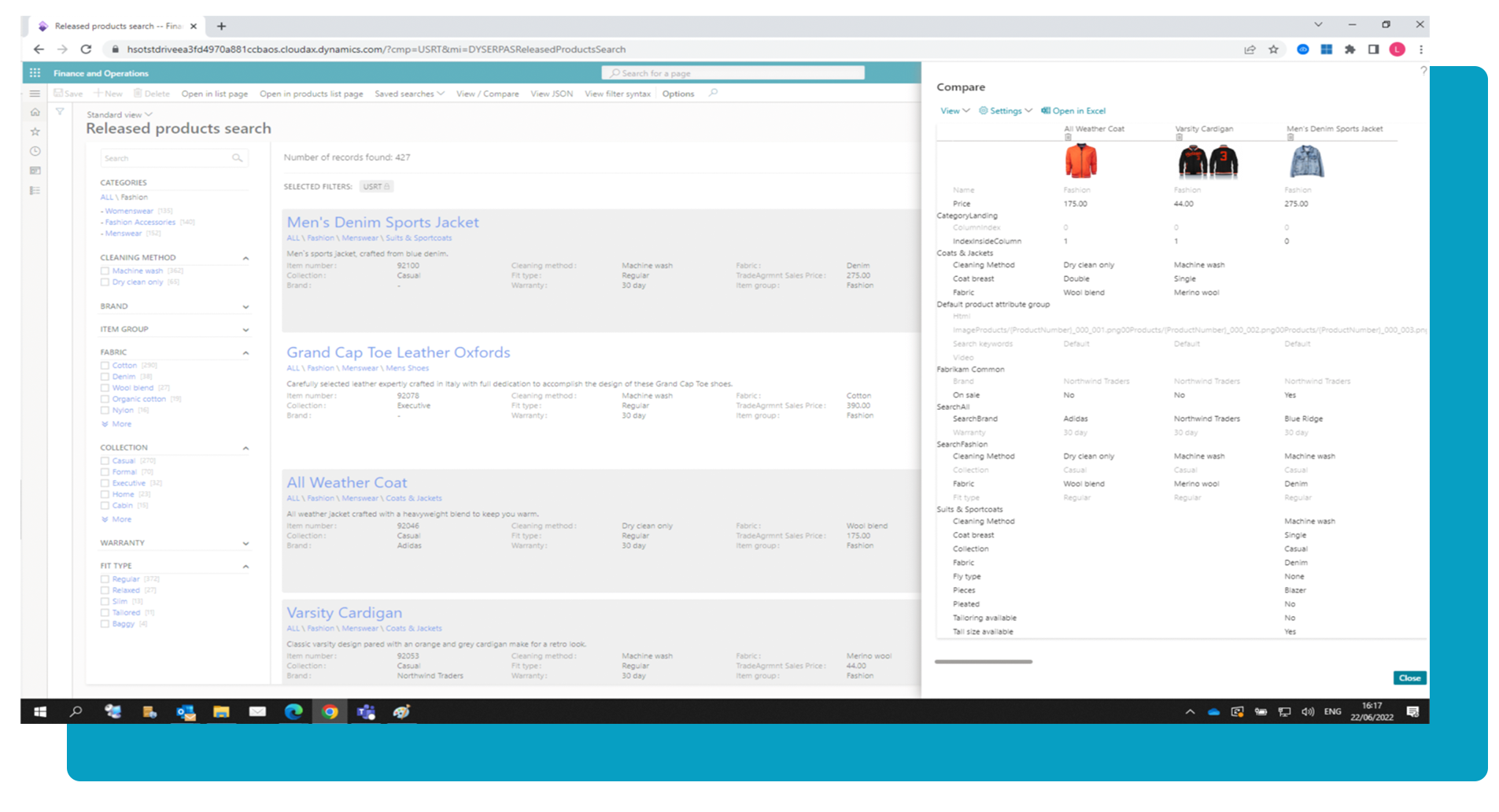Click the Home icon in left sidebar

[x=35, y=113]
